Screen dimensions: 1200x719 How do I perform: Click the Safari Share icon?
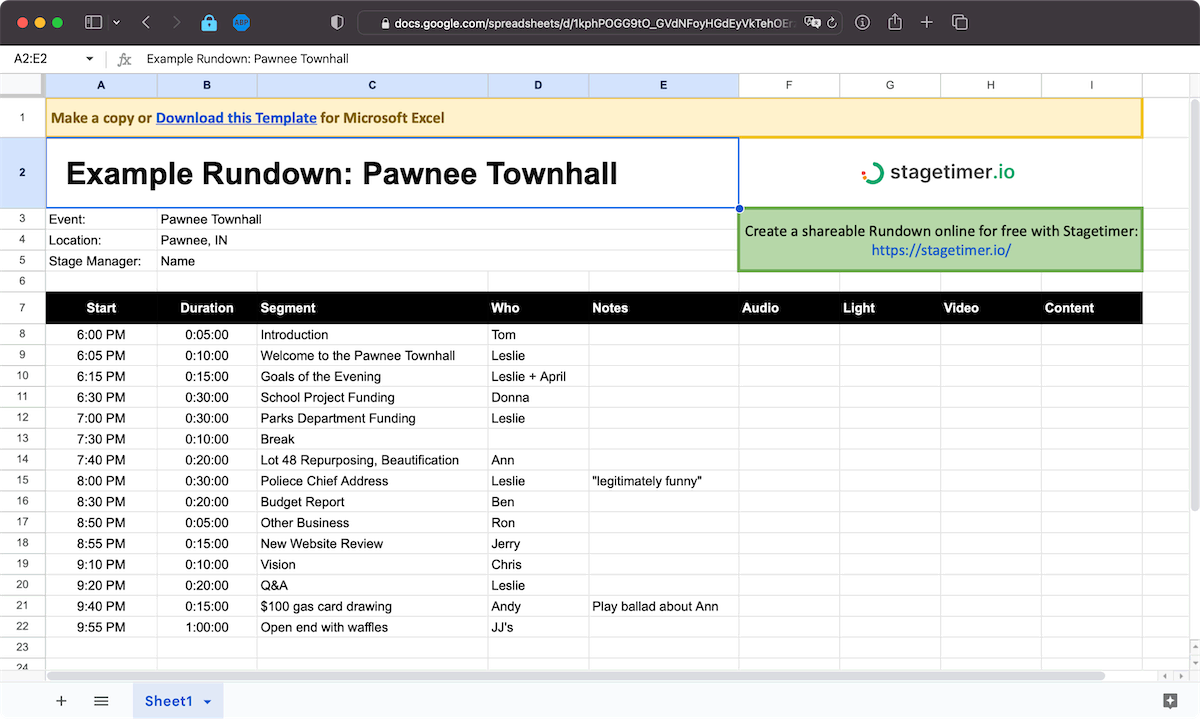click(895, 22)
